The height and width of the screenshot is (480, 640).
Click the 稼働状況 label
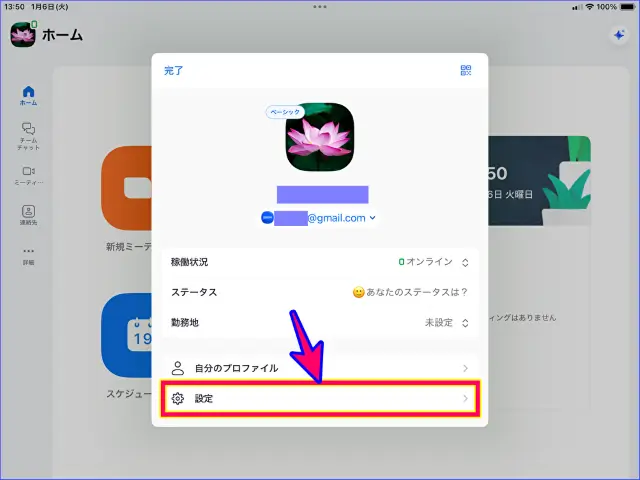point(189,262)
